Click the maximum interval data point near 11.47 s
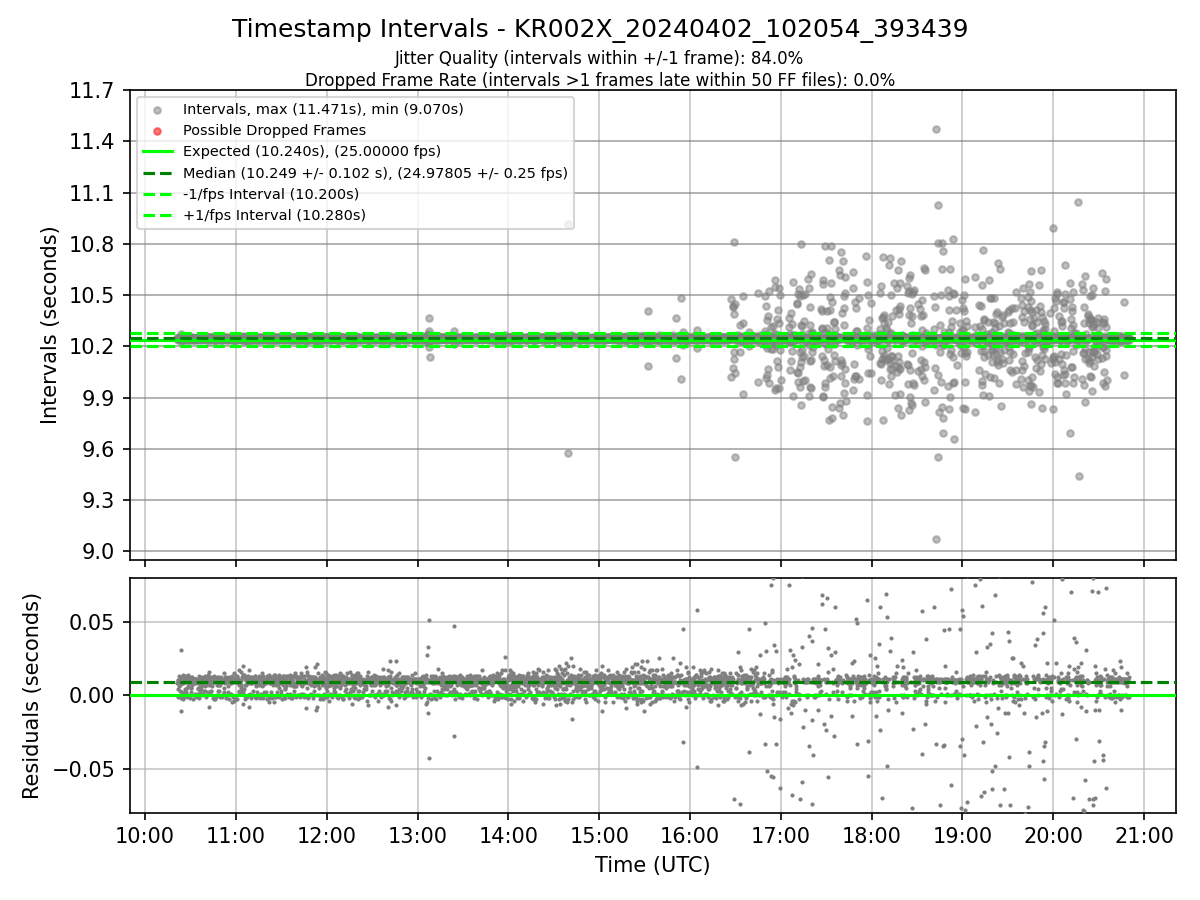This screenshot has width=1200, height=900. tap(936, 129)
